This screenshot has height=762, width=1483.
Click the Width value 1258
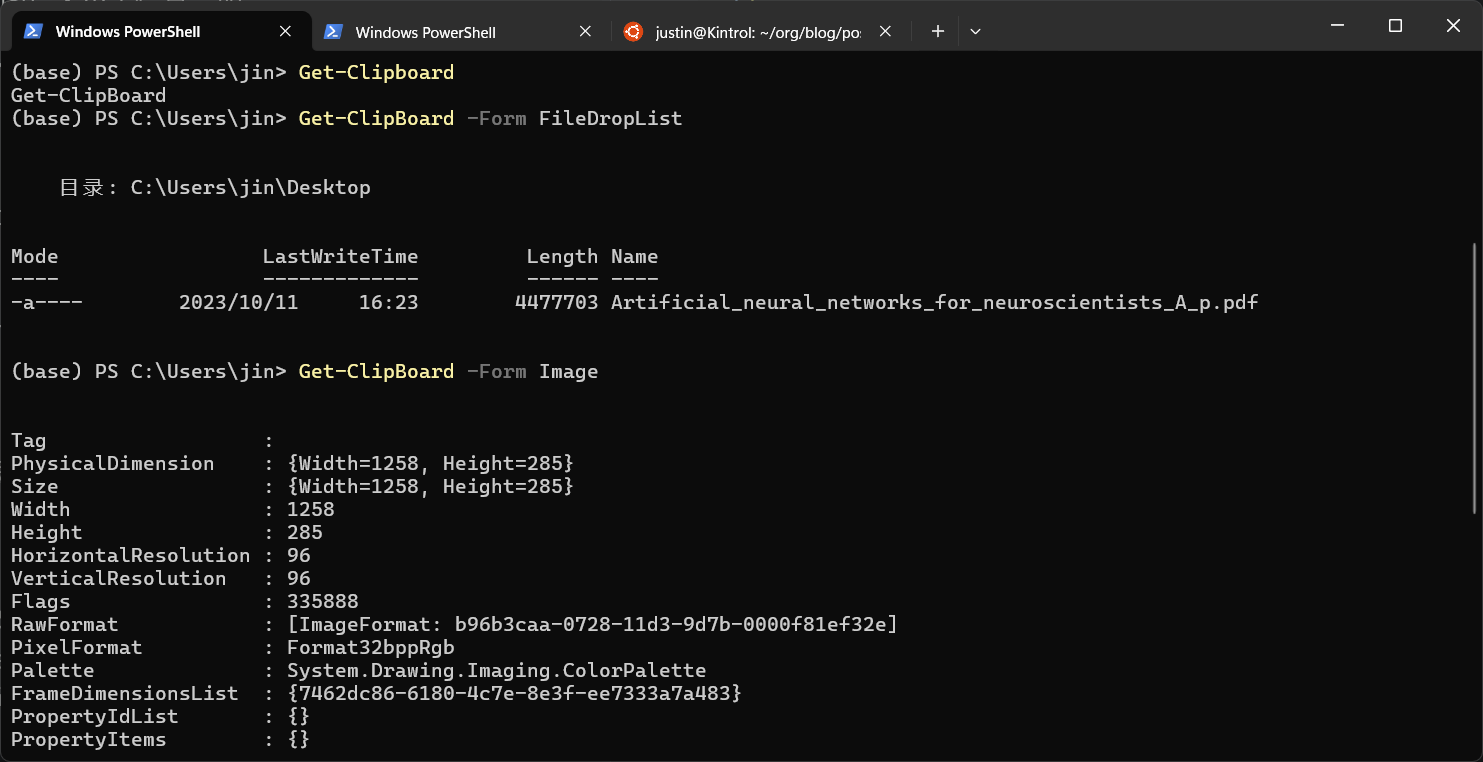(310, 510)
